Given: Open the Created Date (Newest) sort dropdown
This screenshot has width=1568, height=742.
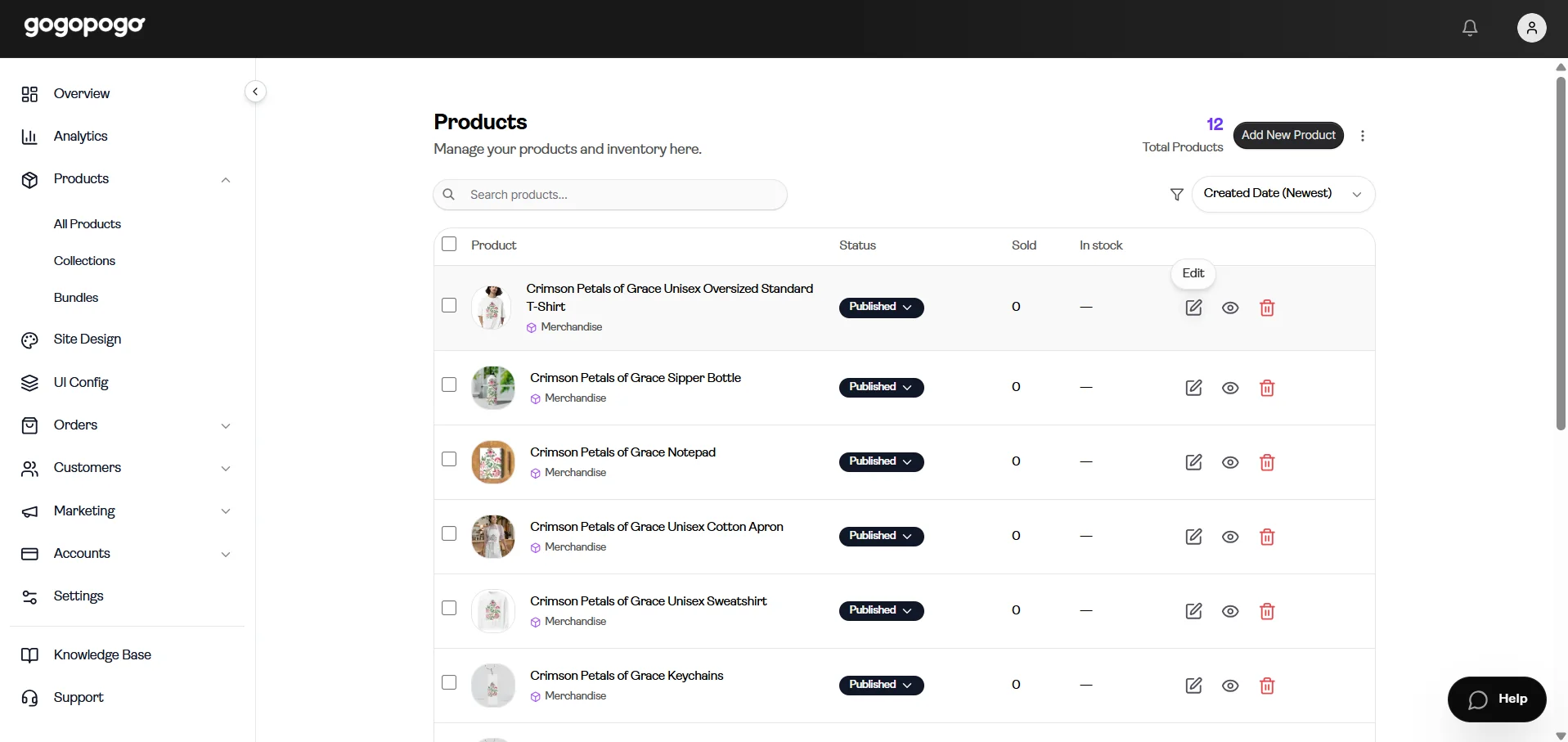Looking at the screenshot, I should [1283, 194].
